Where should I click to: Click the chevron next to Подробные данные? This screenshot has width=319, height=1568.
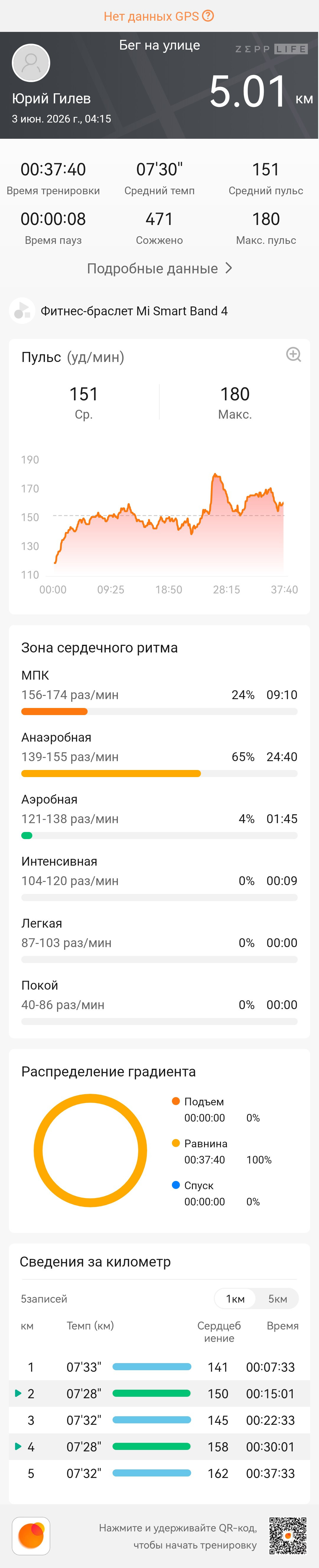click(x=228, y=268)
